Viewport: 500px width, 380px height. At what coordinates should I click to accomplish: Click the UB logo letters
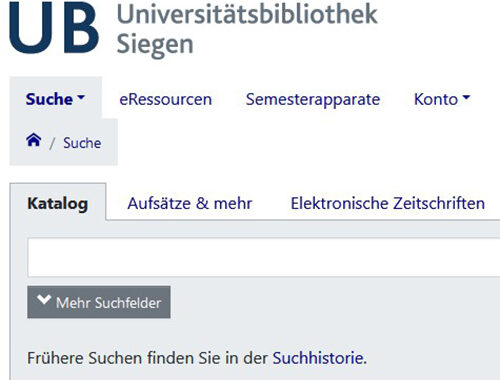point(54,28)
